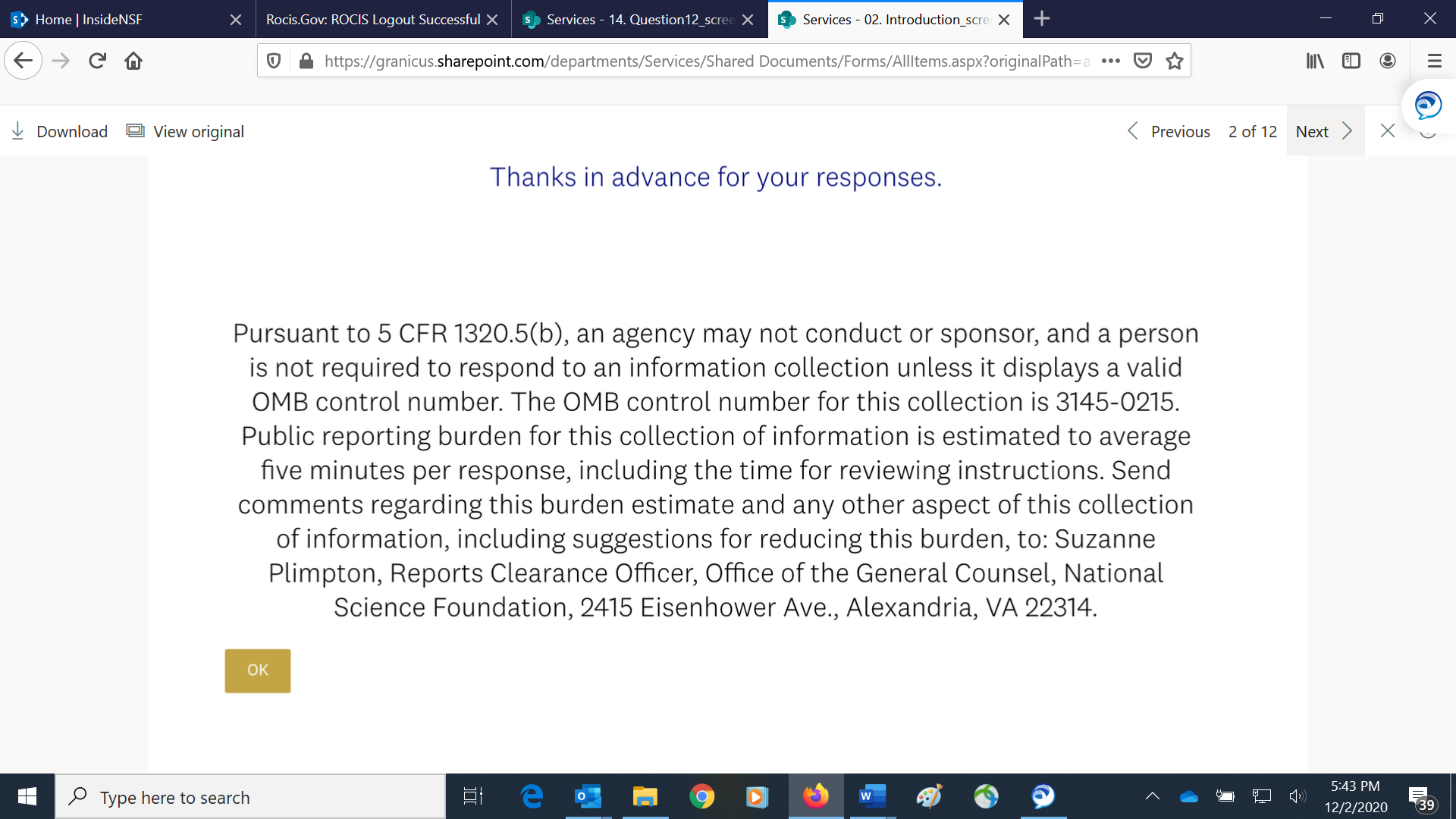Click the address bar URL field
Screen dimensions: 1456x819
point(705,61)
